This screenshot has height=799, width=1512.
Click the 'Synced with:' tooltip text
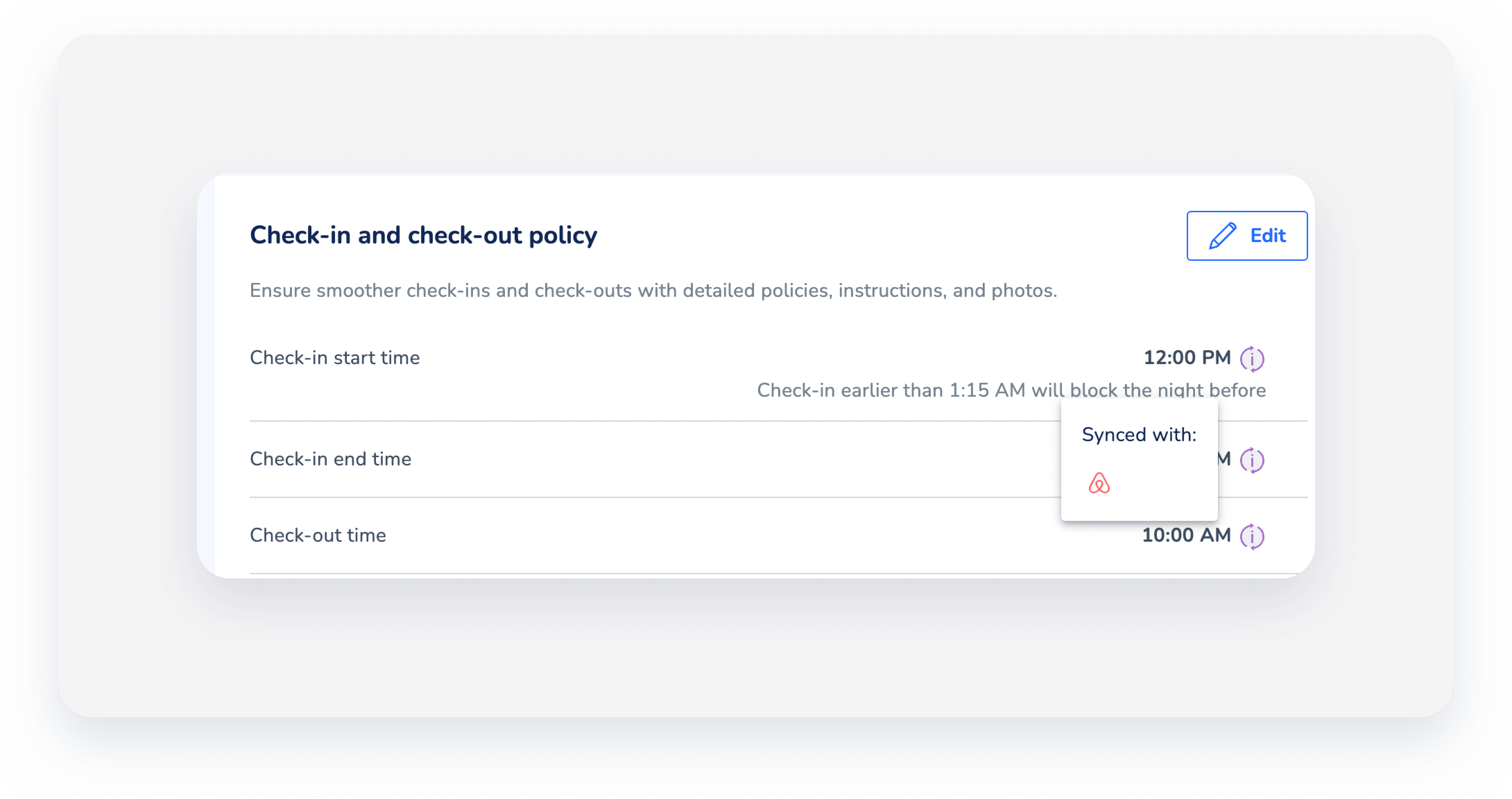click(1139, 435)
